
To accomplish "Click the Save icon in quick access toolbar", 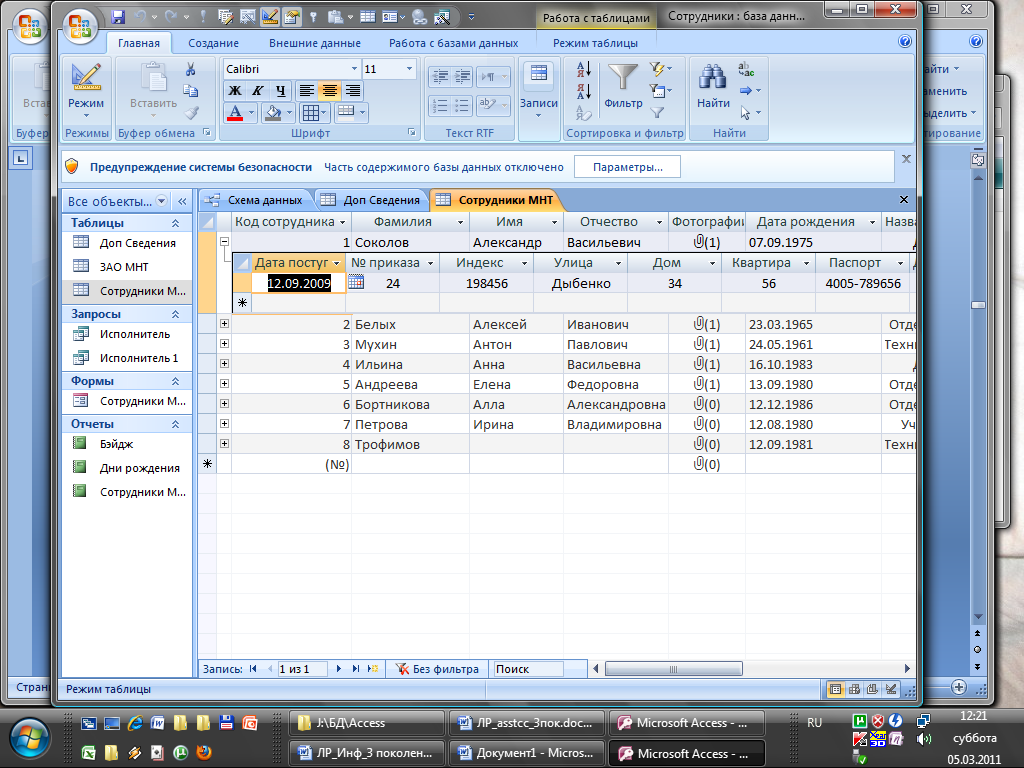I will [118, 17].
